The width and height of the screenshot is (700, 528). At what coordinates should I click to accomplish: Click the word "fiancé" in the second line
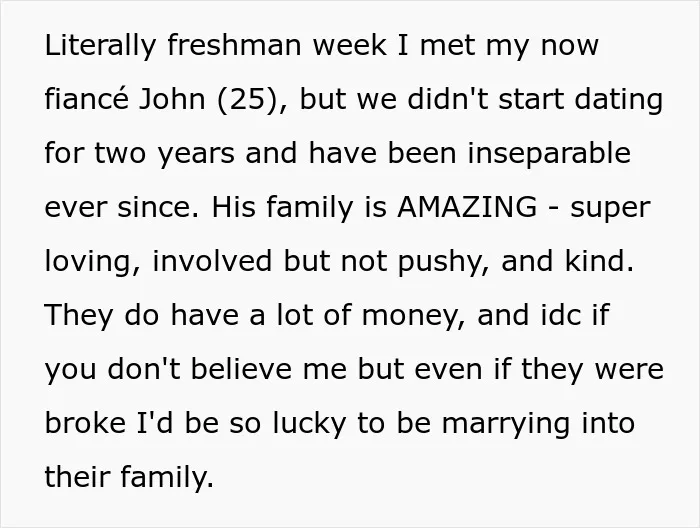pos(87,99)
